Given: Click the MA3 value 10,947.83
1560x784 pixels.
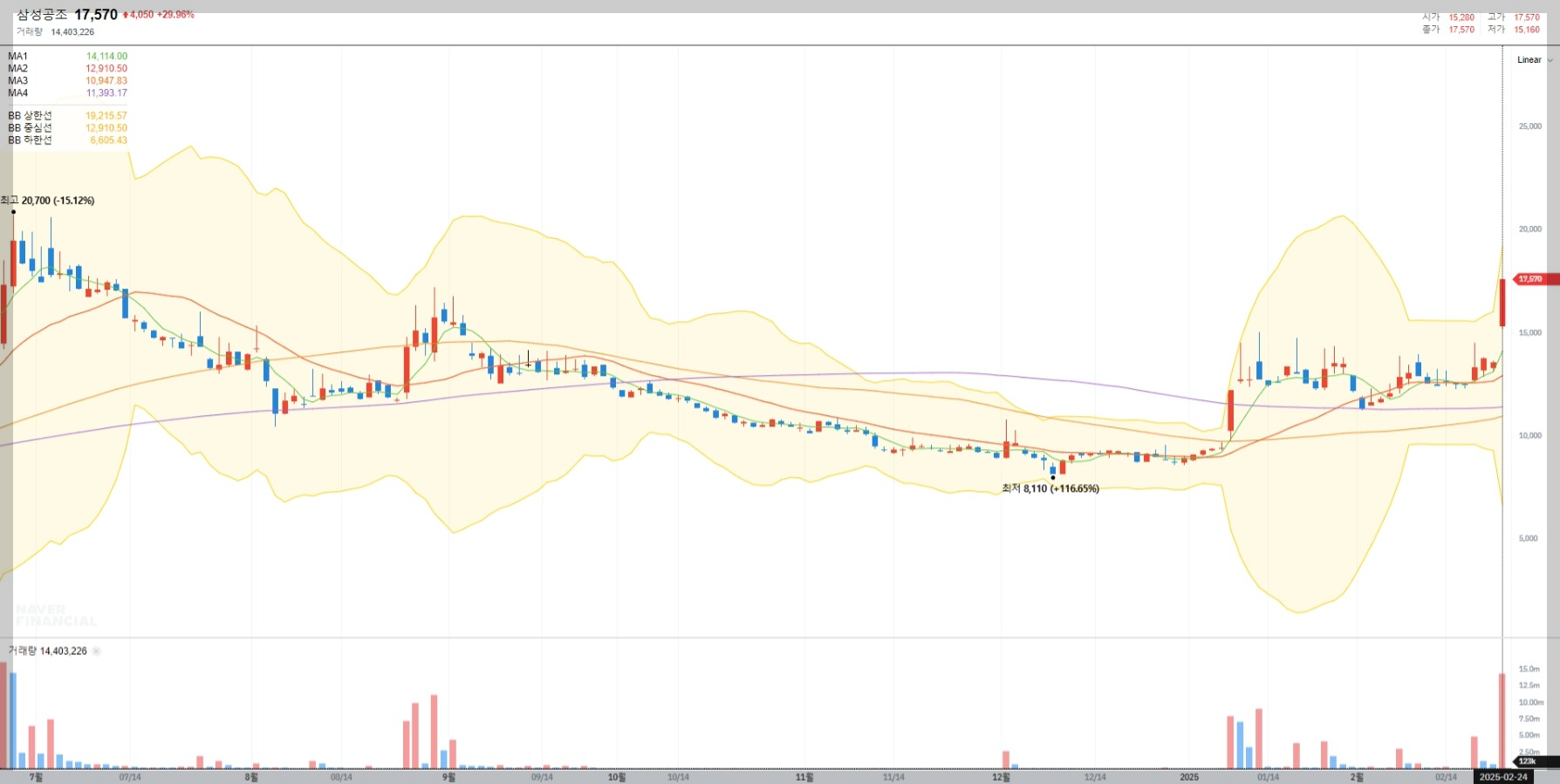Looking at the screenshot, I should [x=106, y=80].
